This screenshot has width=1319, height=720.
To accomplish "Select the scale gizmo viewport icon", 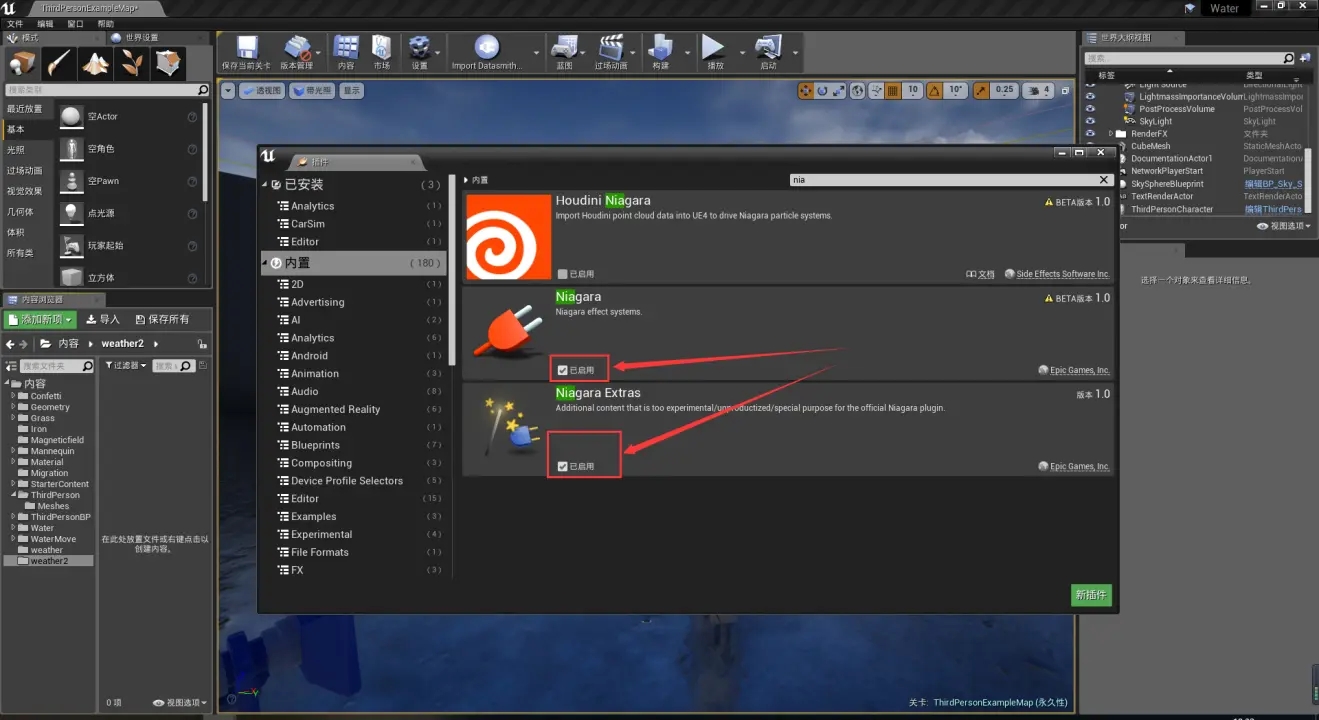I will (839, 90).
